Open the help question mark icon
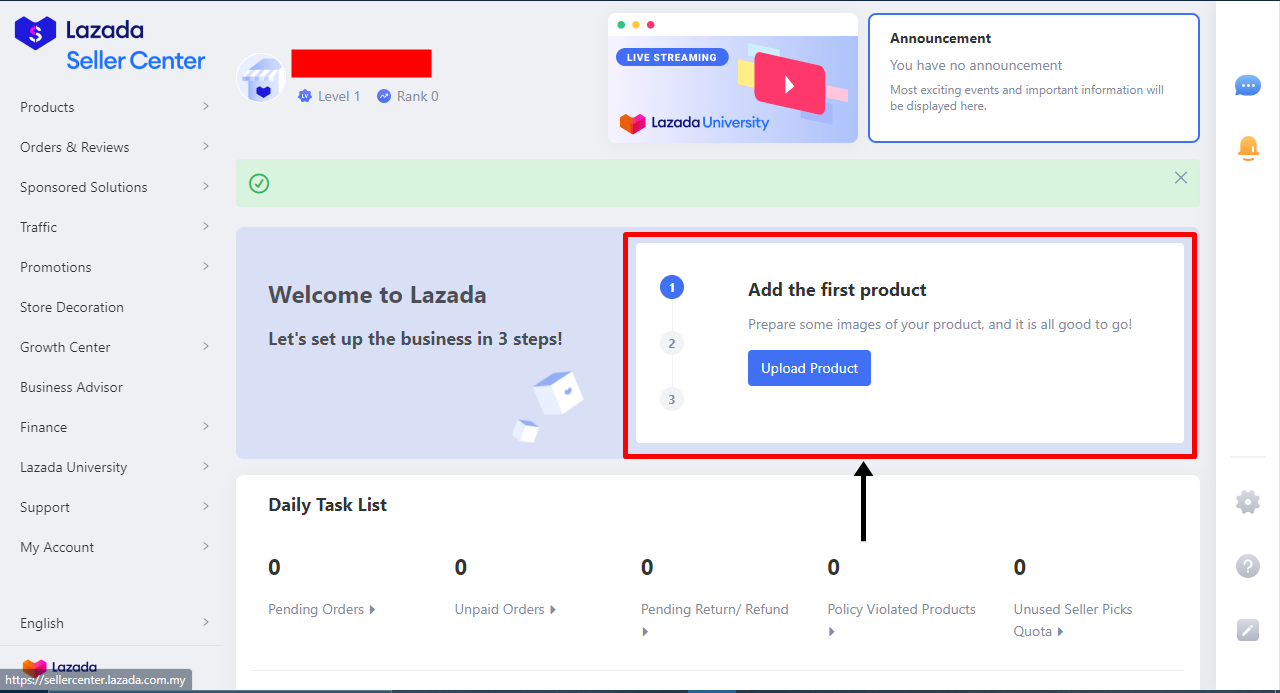 point(1248,566)
